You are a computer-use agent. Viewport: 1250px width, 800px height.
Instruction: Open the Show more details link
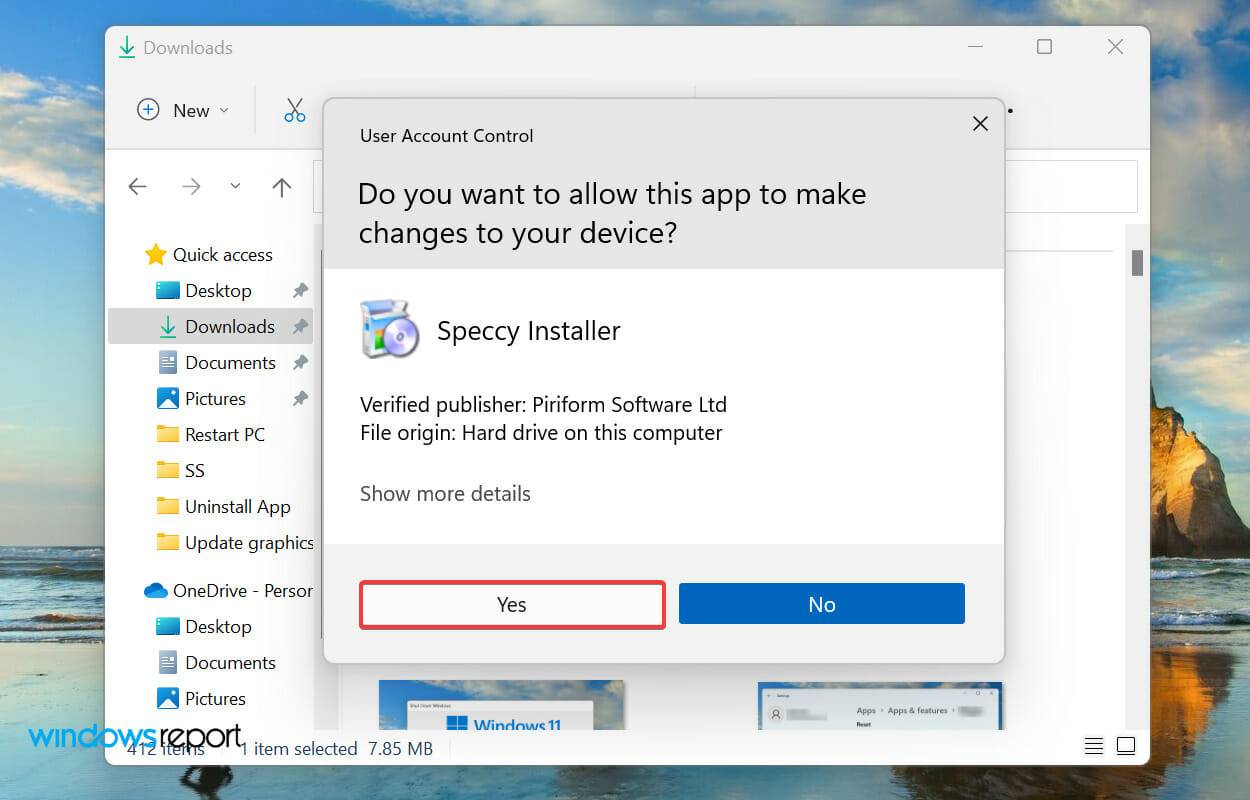(x=445, y=493)
